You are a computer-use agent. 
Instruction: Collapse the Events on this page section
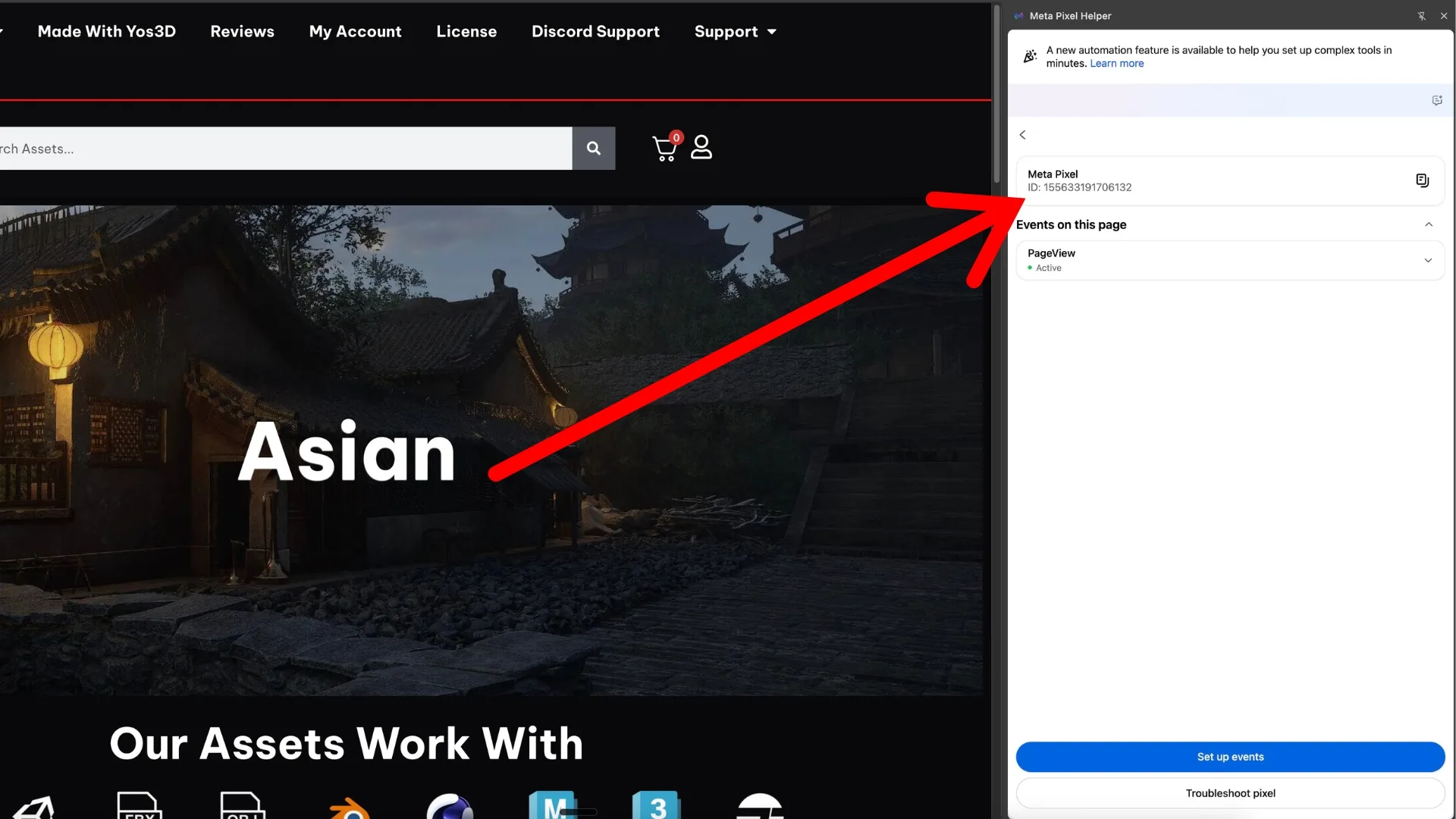tap(1429, 224)
